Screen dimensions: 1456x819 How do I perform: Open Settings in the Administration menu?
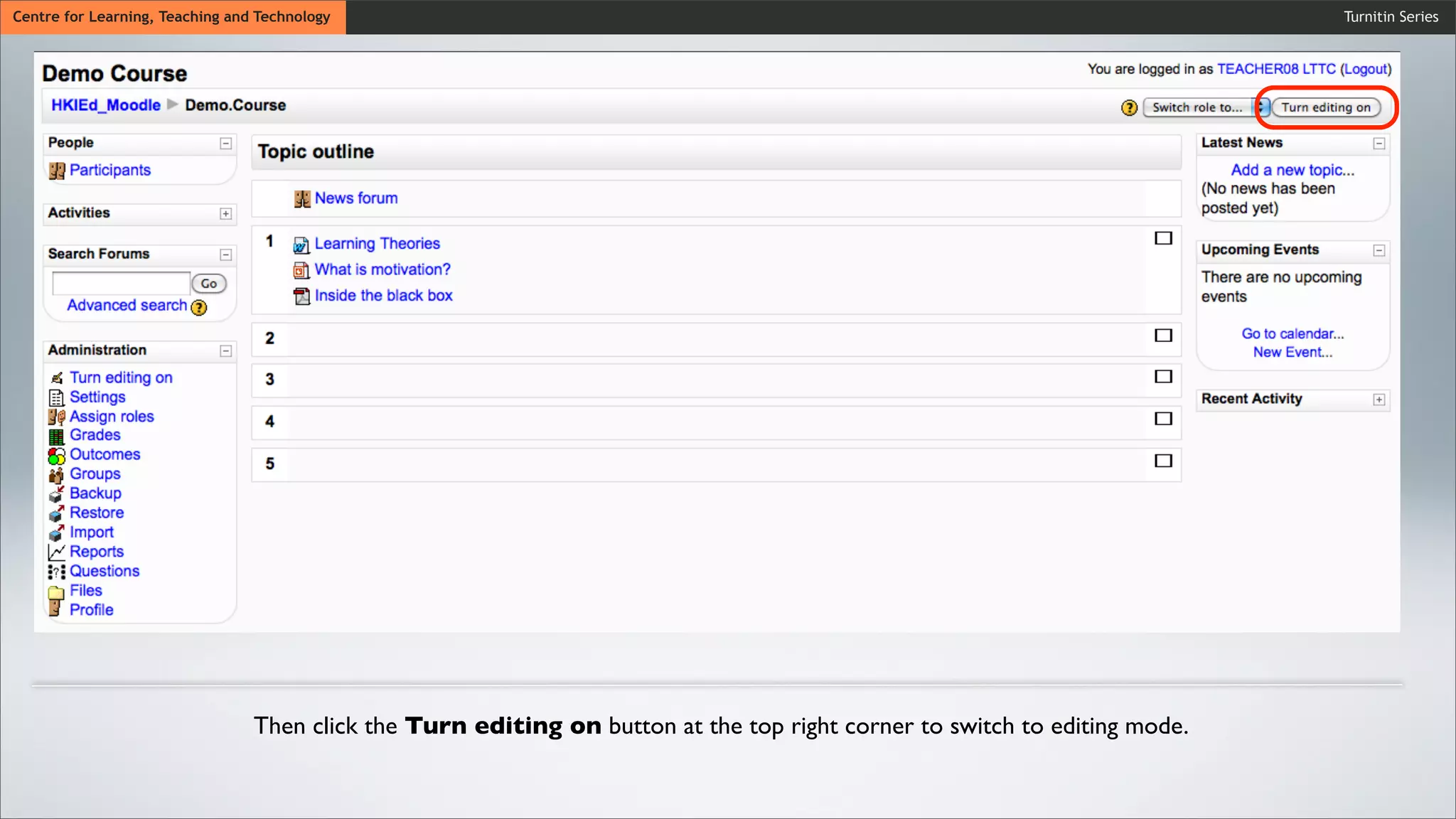[97, 397]
